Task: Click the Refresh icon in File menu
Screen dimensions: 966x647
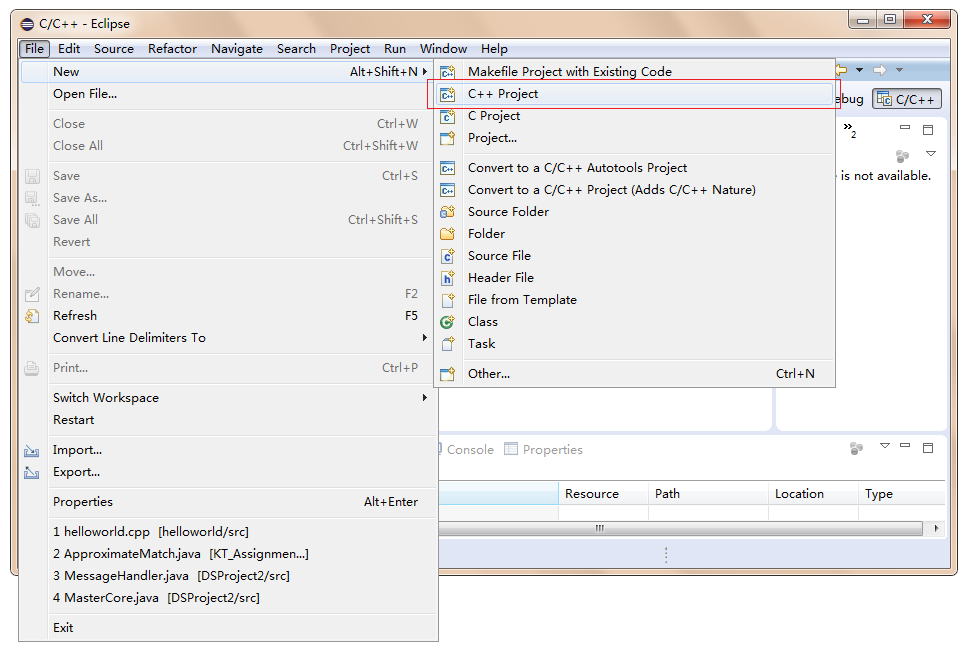Action: (x=32, y=316)
